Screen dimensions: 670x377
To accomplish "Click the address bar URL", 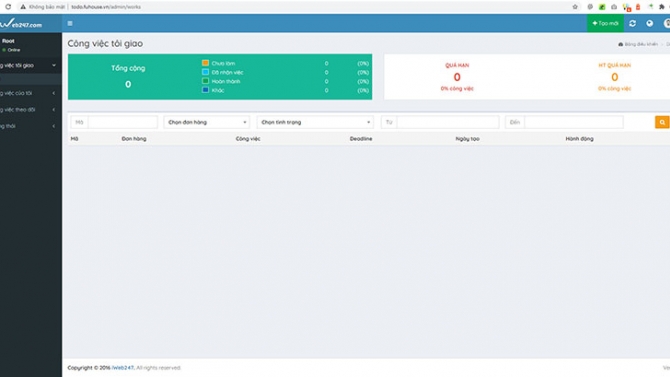I will [106, 7].
